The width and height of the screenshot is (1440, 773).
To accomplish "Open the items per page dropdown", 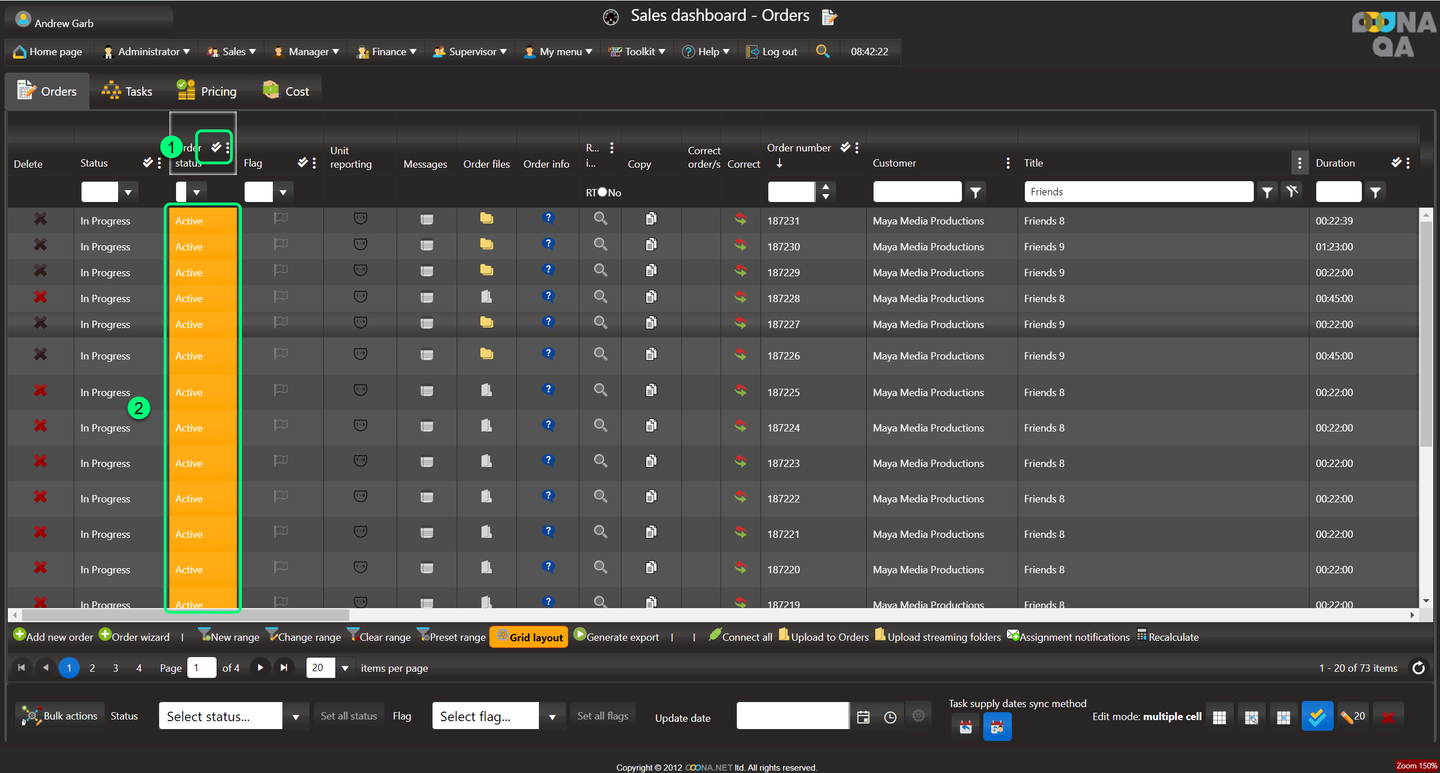I will (x=345, y=668).
